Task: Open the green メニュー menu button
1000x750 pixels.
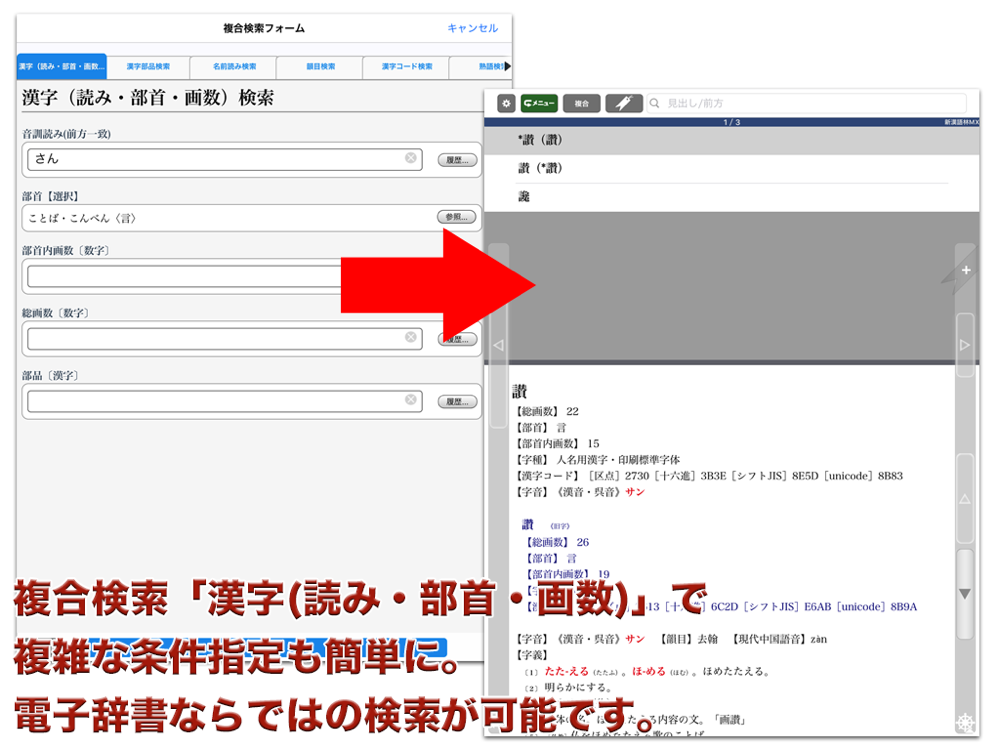Action: (539, 103)
